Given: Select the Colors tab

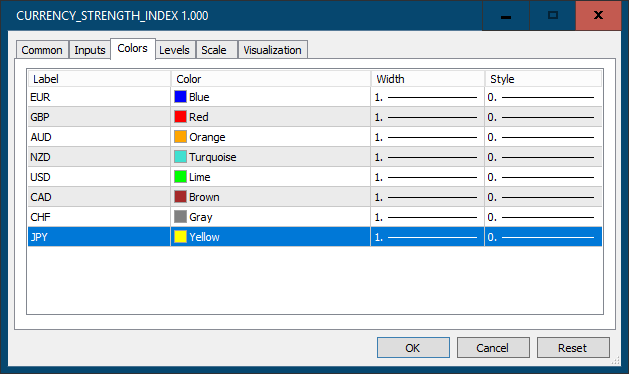Looking at the screenshot, I should (133, 49).
